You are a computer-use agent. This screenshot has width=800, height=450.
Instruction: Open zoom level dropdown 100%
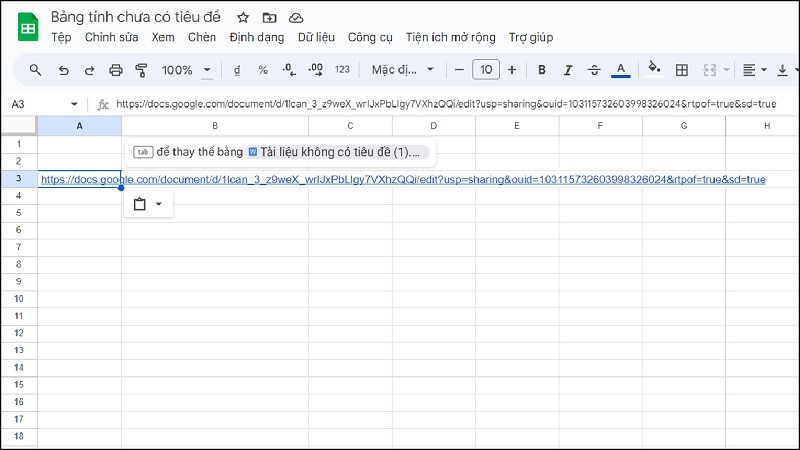coord(187,70)
